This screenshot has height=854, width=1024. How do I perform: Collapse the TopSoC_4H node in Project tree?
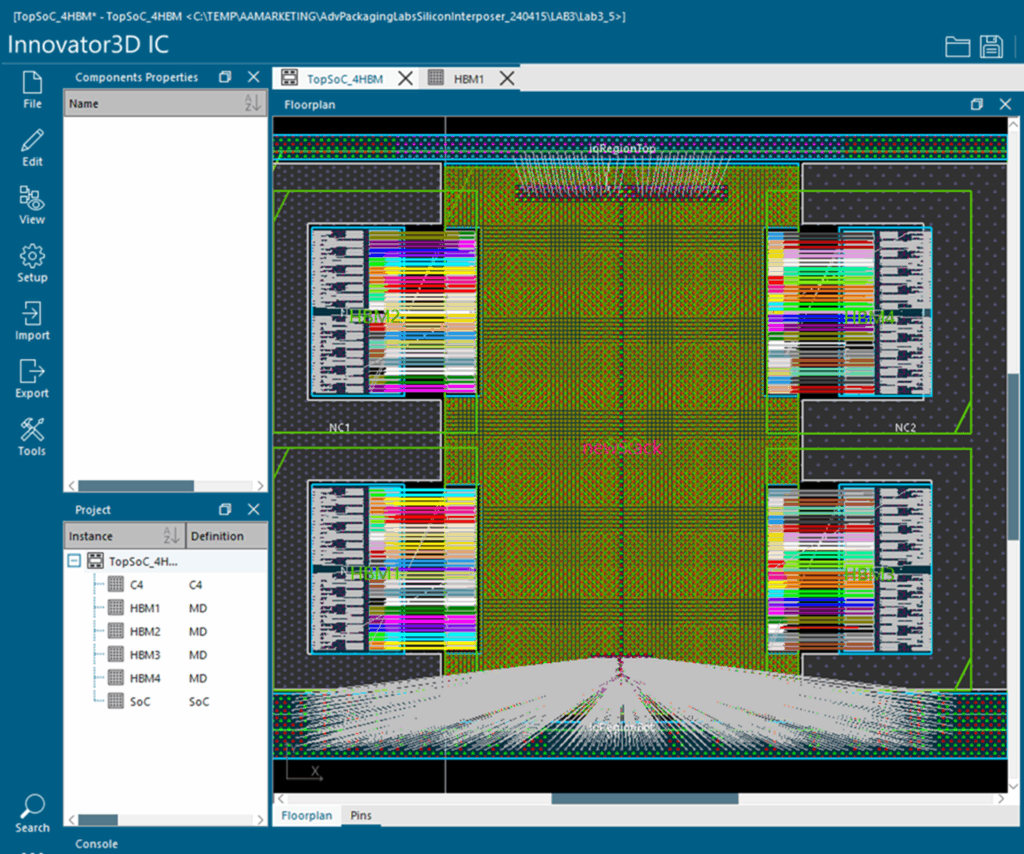(74, 560)
